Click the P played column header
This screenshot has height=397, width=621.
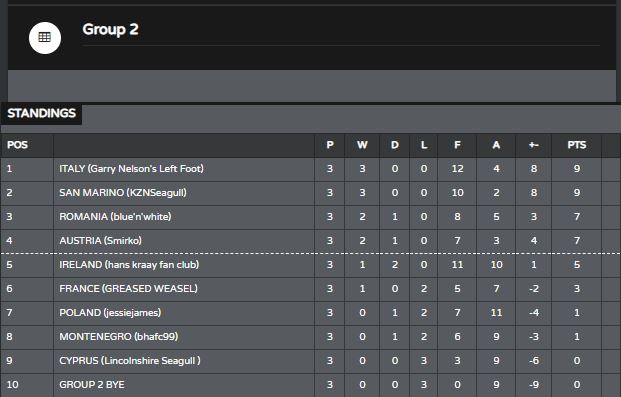[x=330, y=145]
